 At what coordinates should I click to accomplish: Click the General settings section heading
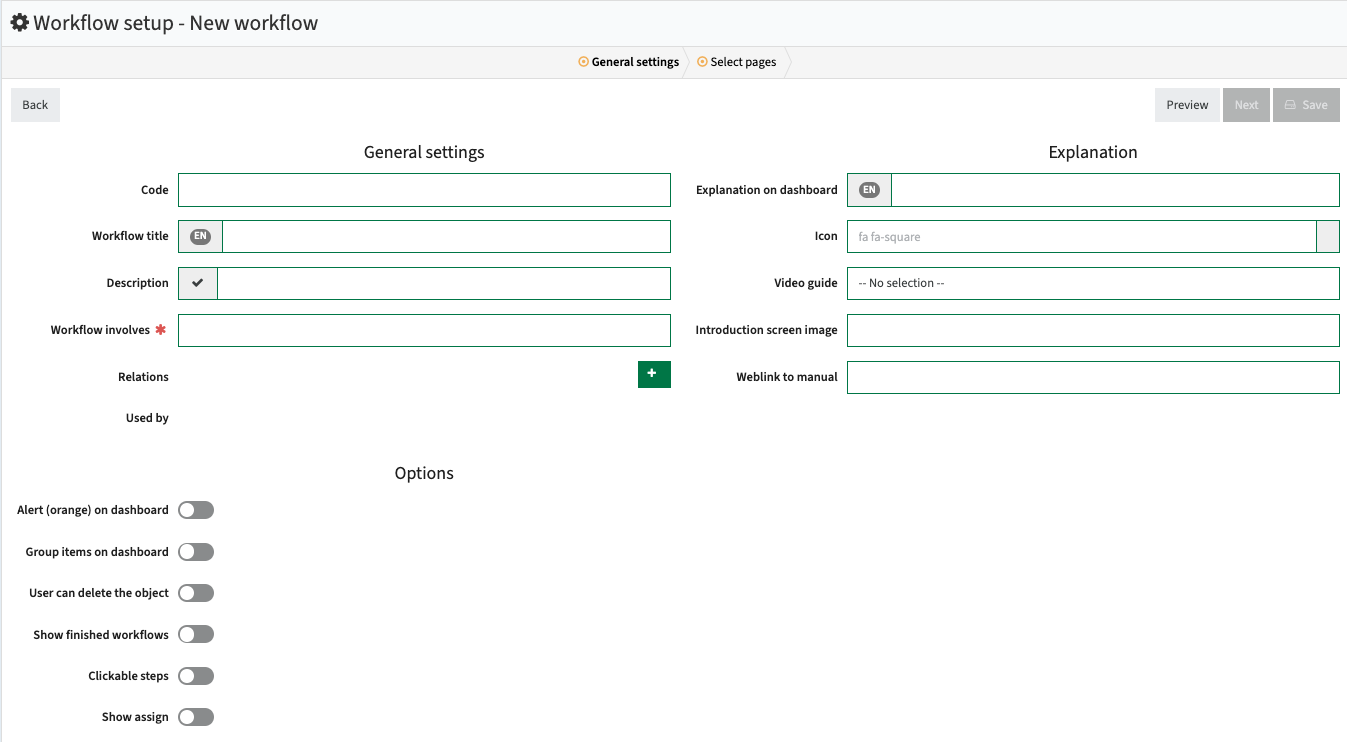(x=424, y=152)
